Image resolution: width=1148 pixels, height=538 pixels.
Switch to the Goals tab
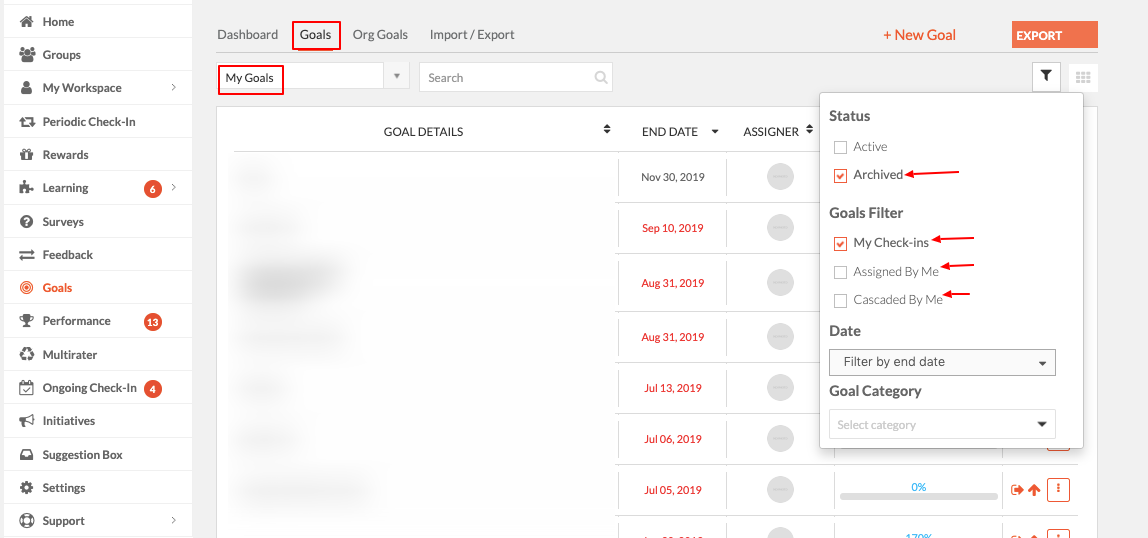click(316, 34)
